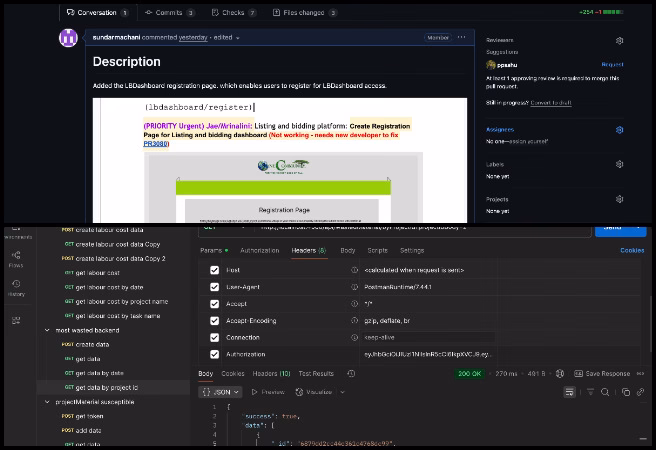The image size is (656, 450).
Task: Uncheck the User-Agent header checkbox
Action: (x=215, y=287)
